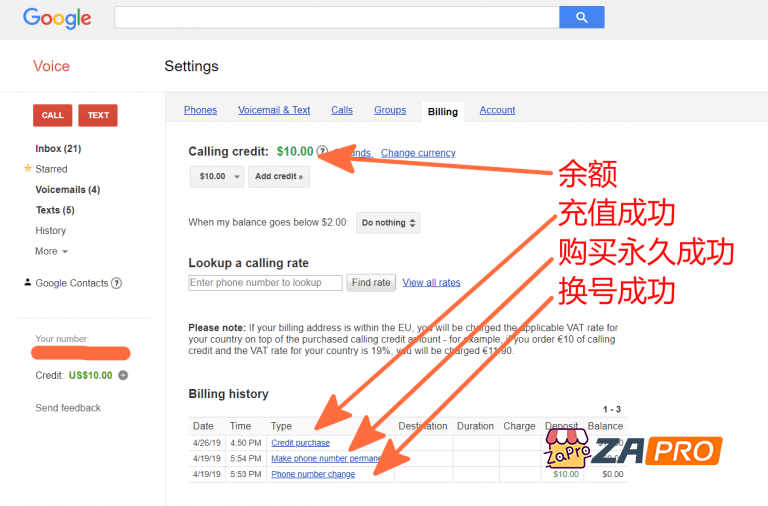Switch to the Calls tab
Screen dimensions: 768x506
[x=342, y=110]
